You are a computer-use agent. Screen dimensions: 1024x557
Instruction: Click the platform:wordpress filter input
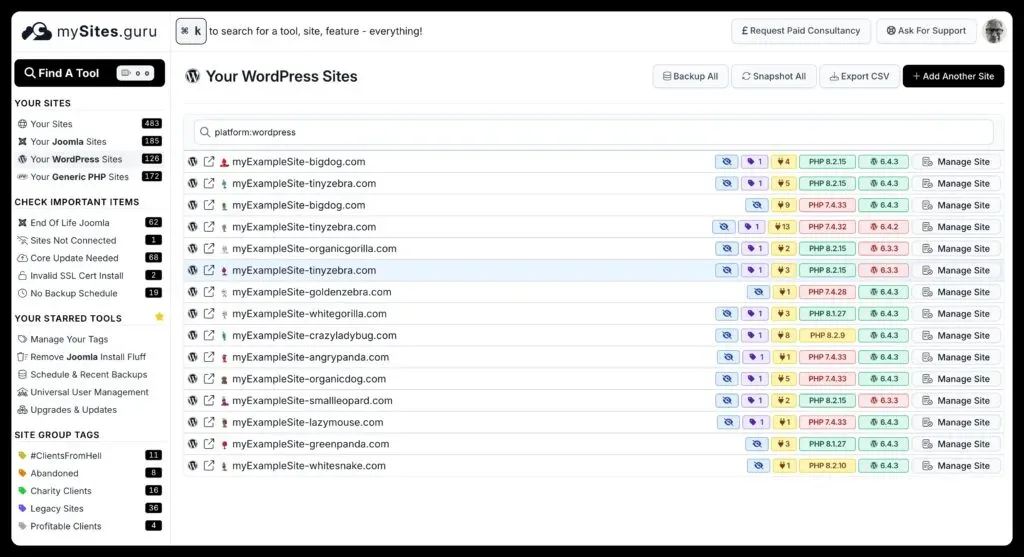594,132
